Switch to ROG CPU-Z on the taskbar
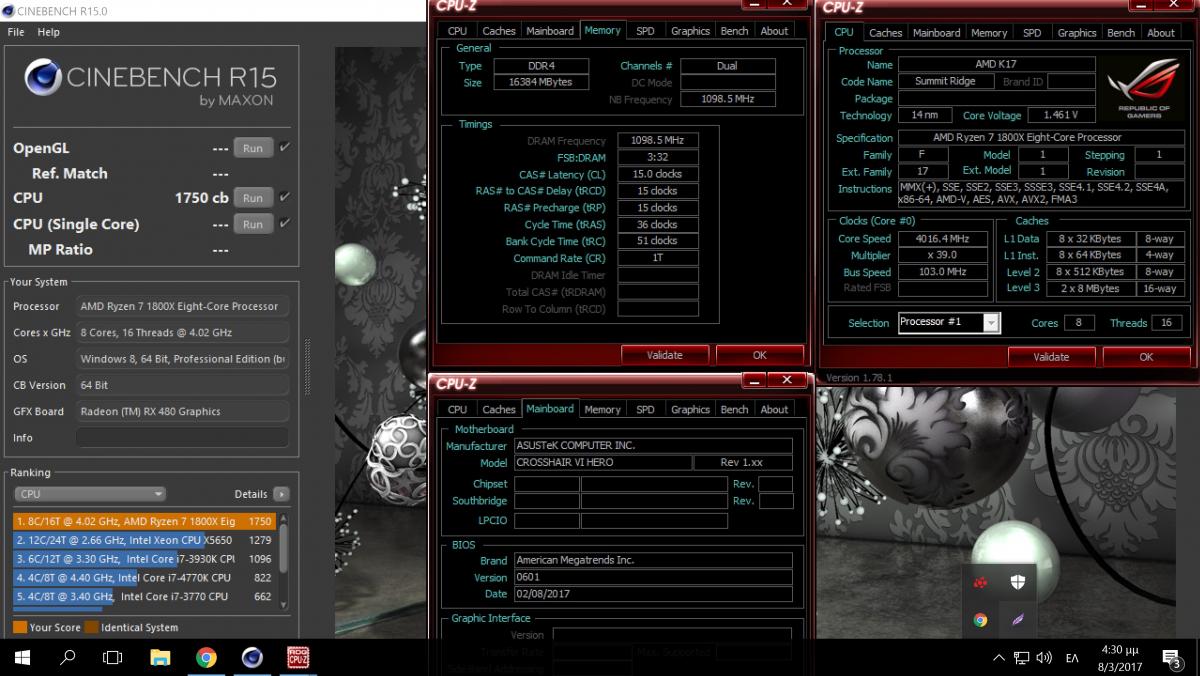 tap(298, 657)
